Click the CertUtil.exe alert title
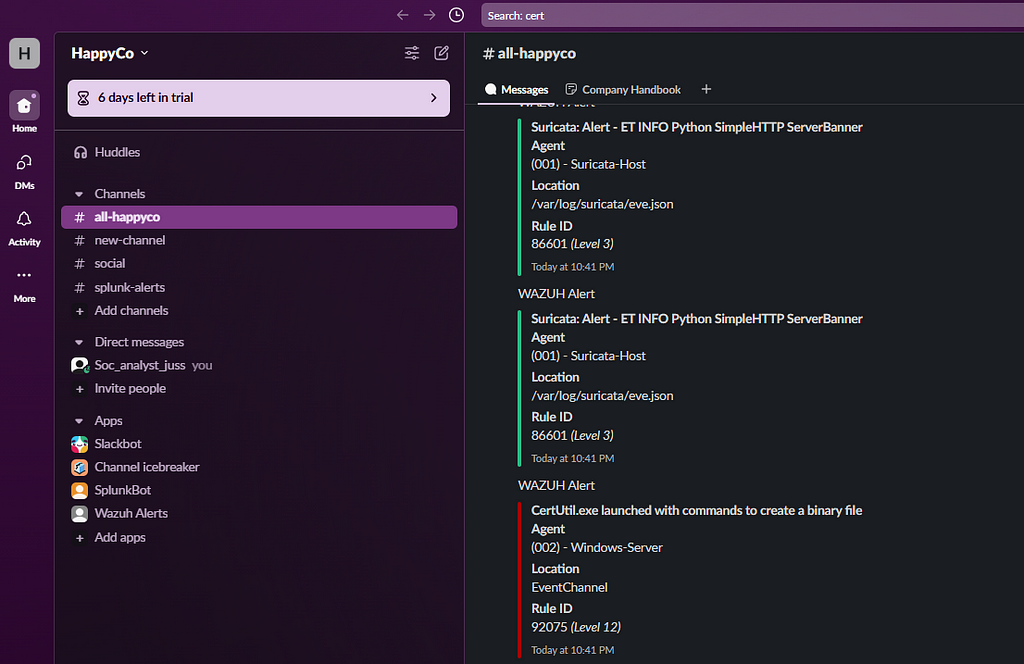Viewport: 1024px width, 664px height. [x=696, y=511]
